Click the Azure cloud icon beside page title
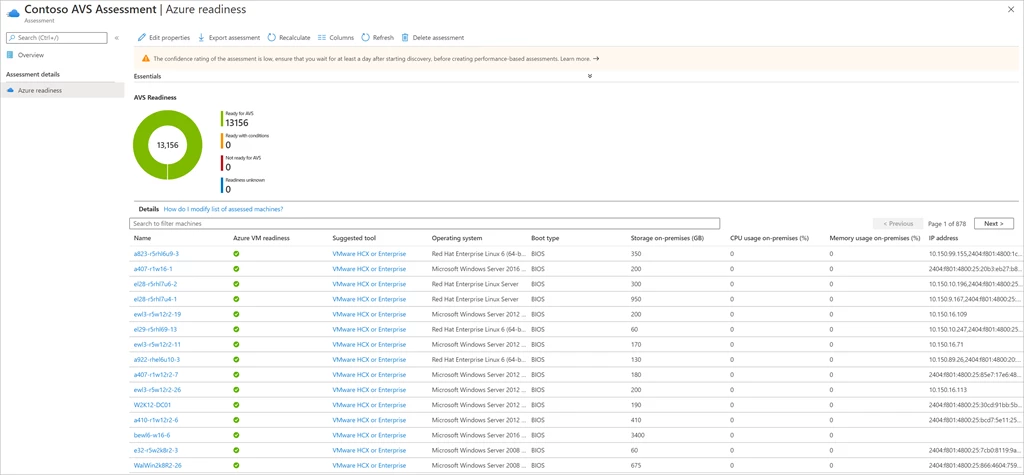The height and width of the screenshot is (475, 1024). (14, 13)
